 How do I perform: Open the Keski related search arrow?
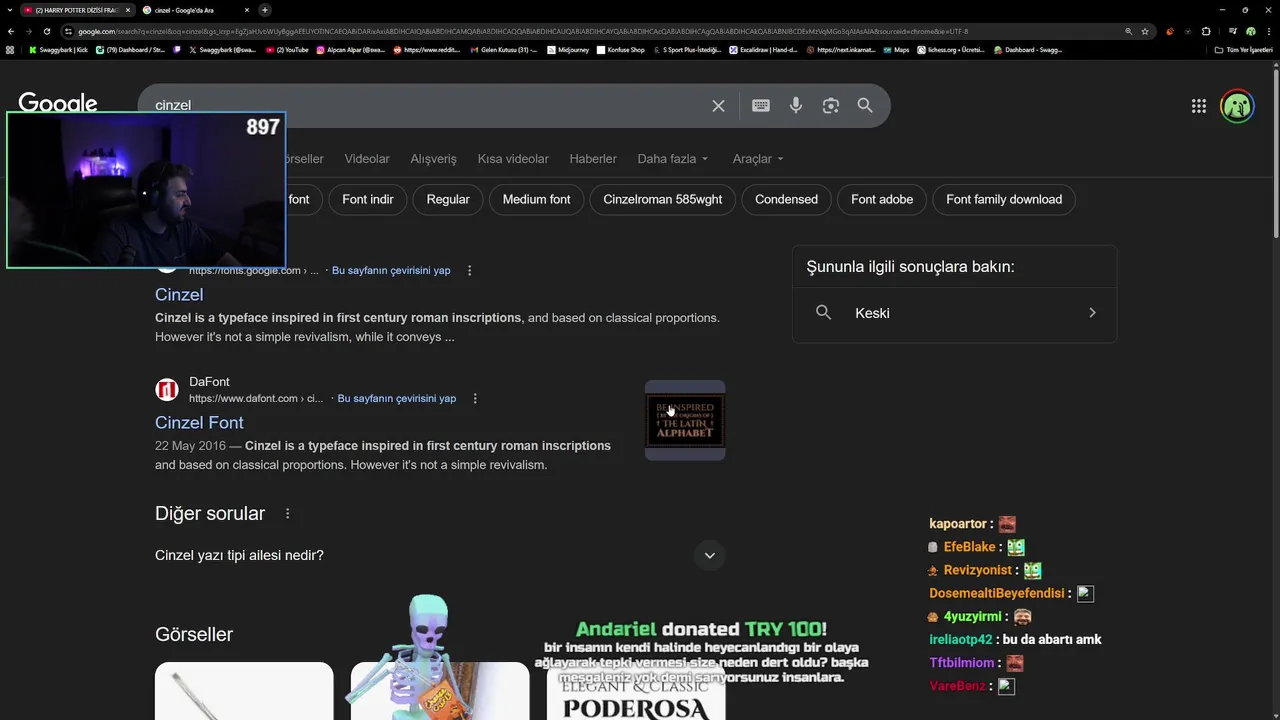coord(1092,313)
